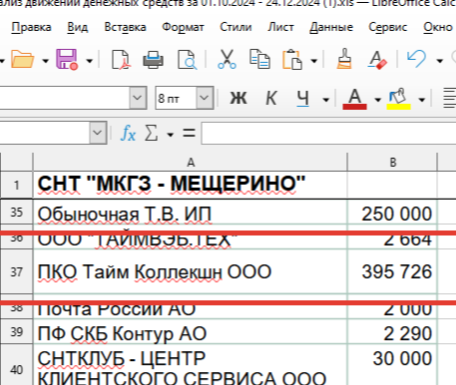Activate the clone formatting paintbrush
This screenshot has width=456, height=385.
[344, 59]
